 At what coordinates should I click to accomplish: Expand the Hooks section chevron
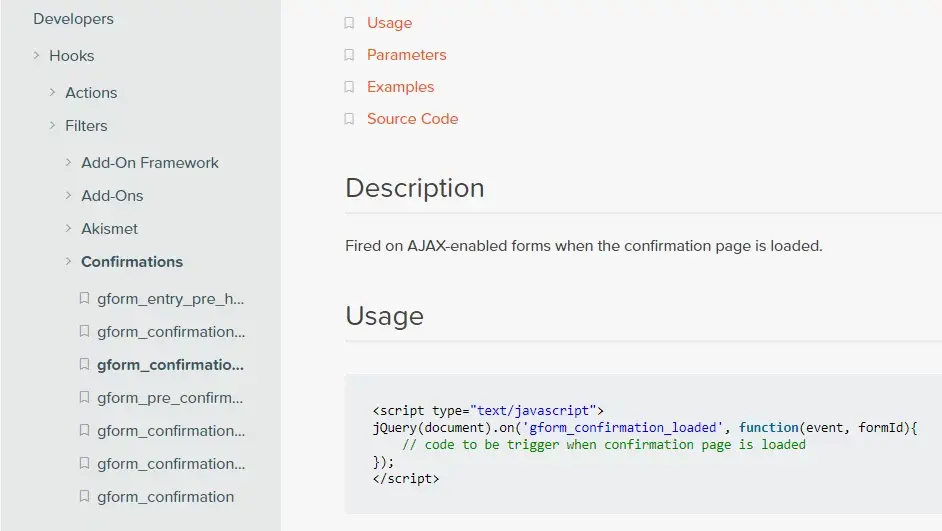pyautogui.click(x=37, y=56)
